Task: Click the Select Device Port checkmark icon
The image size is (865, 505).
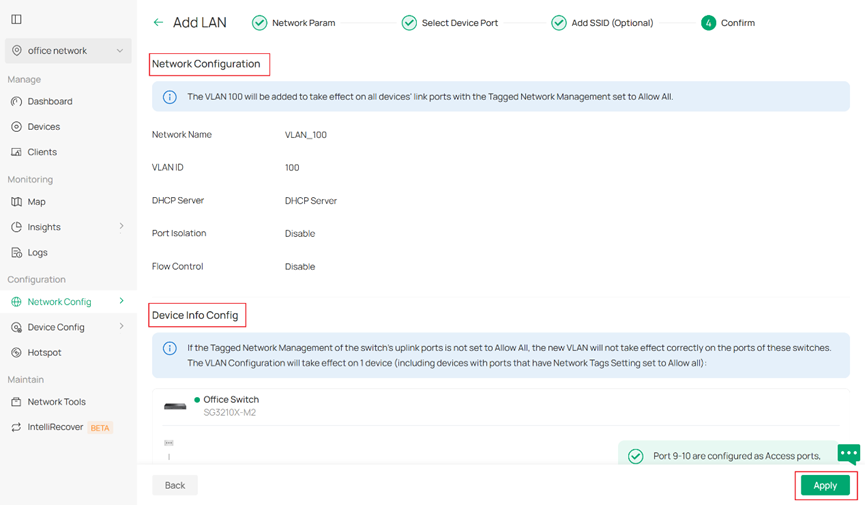Action: tap(409, 23)
